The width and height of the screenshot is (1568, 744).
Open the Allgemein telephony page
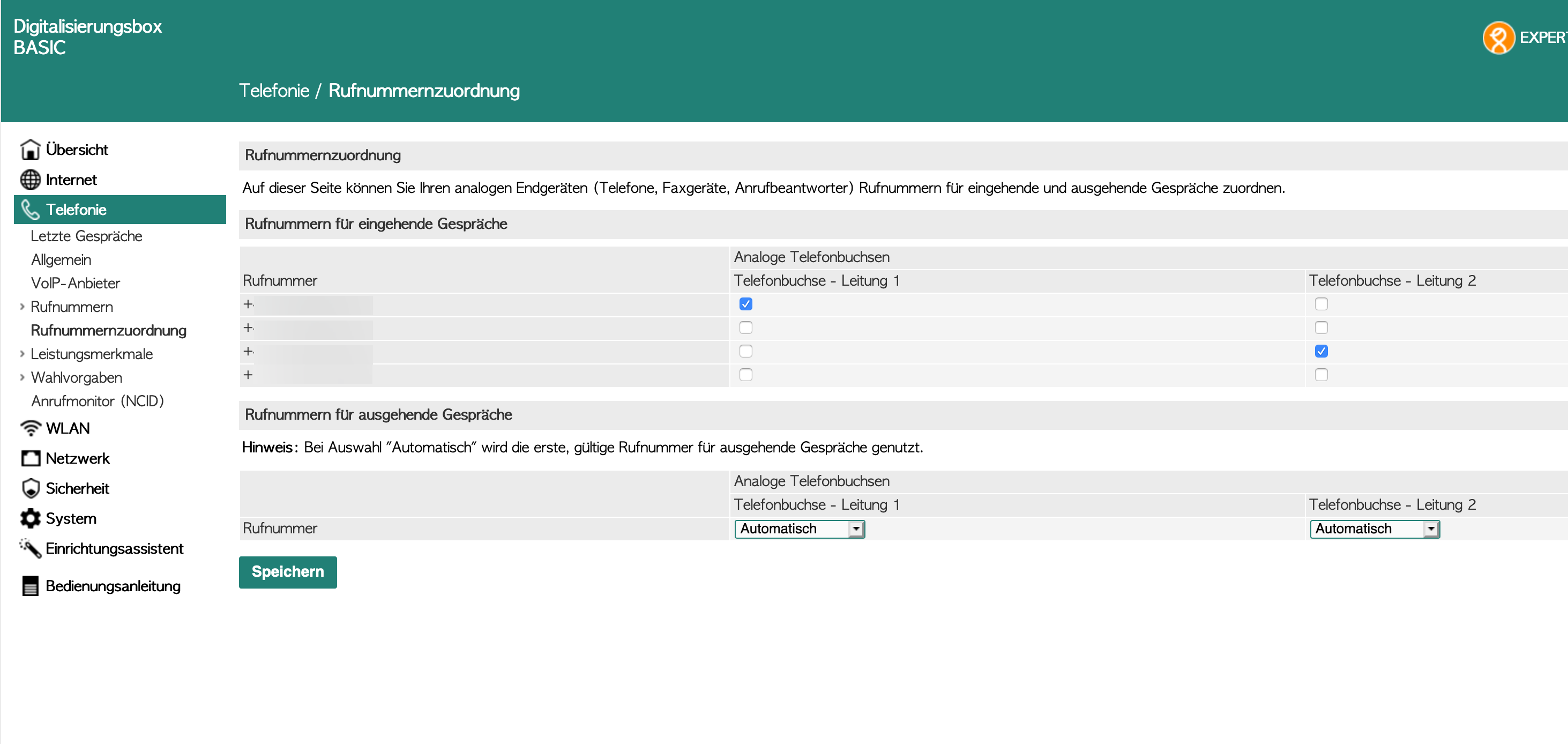coord(61,260)
